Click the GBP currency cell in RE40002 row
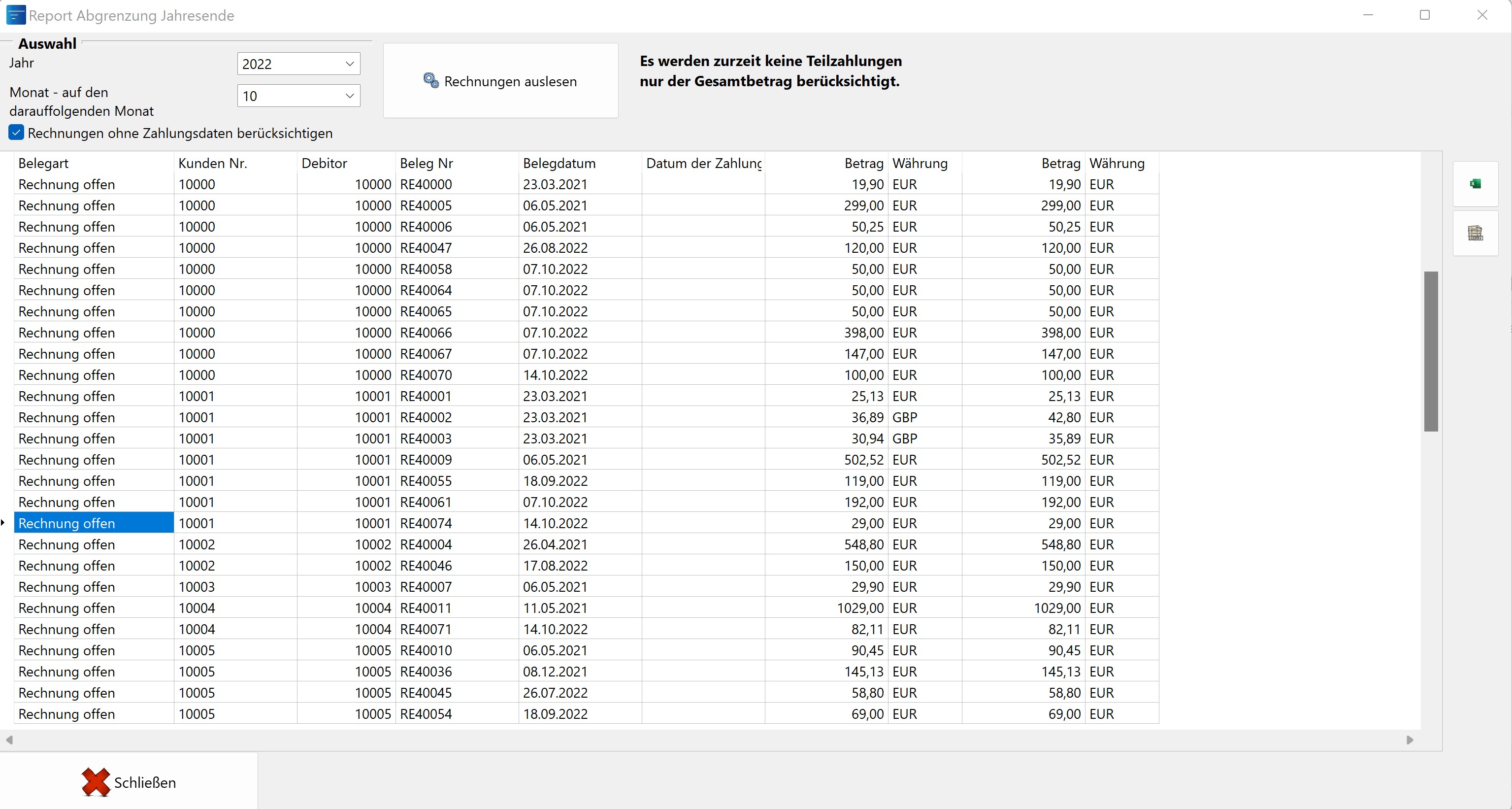 (x=925, y=417)
